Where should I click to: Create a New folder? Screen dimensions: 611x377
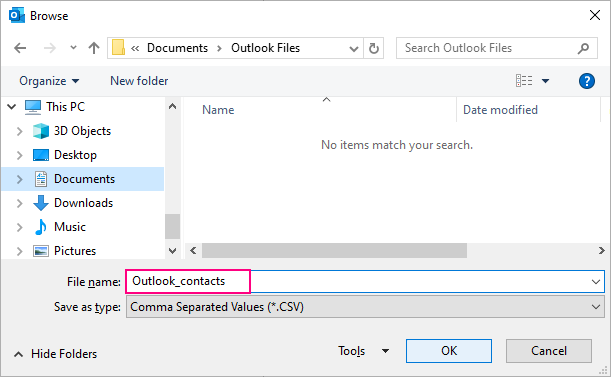(x=139, y=81)
